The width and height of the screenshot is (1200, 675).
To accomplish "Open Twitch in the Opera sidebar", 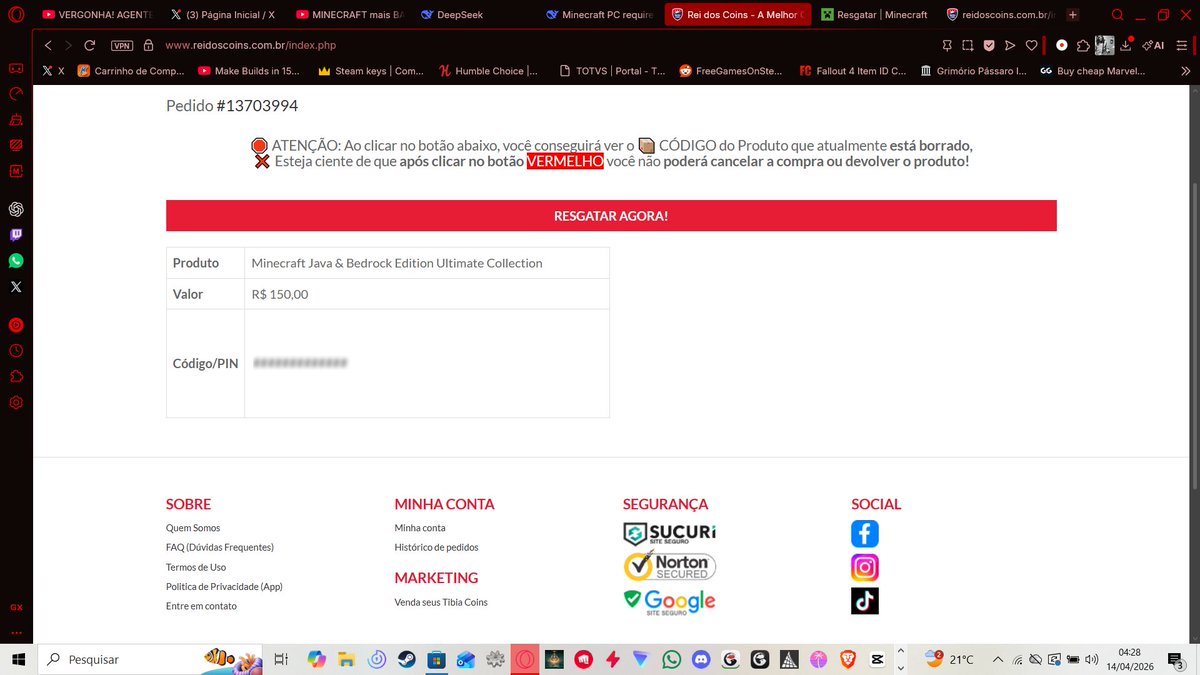I will [16, 235].
